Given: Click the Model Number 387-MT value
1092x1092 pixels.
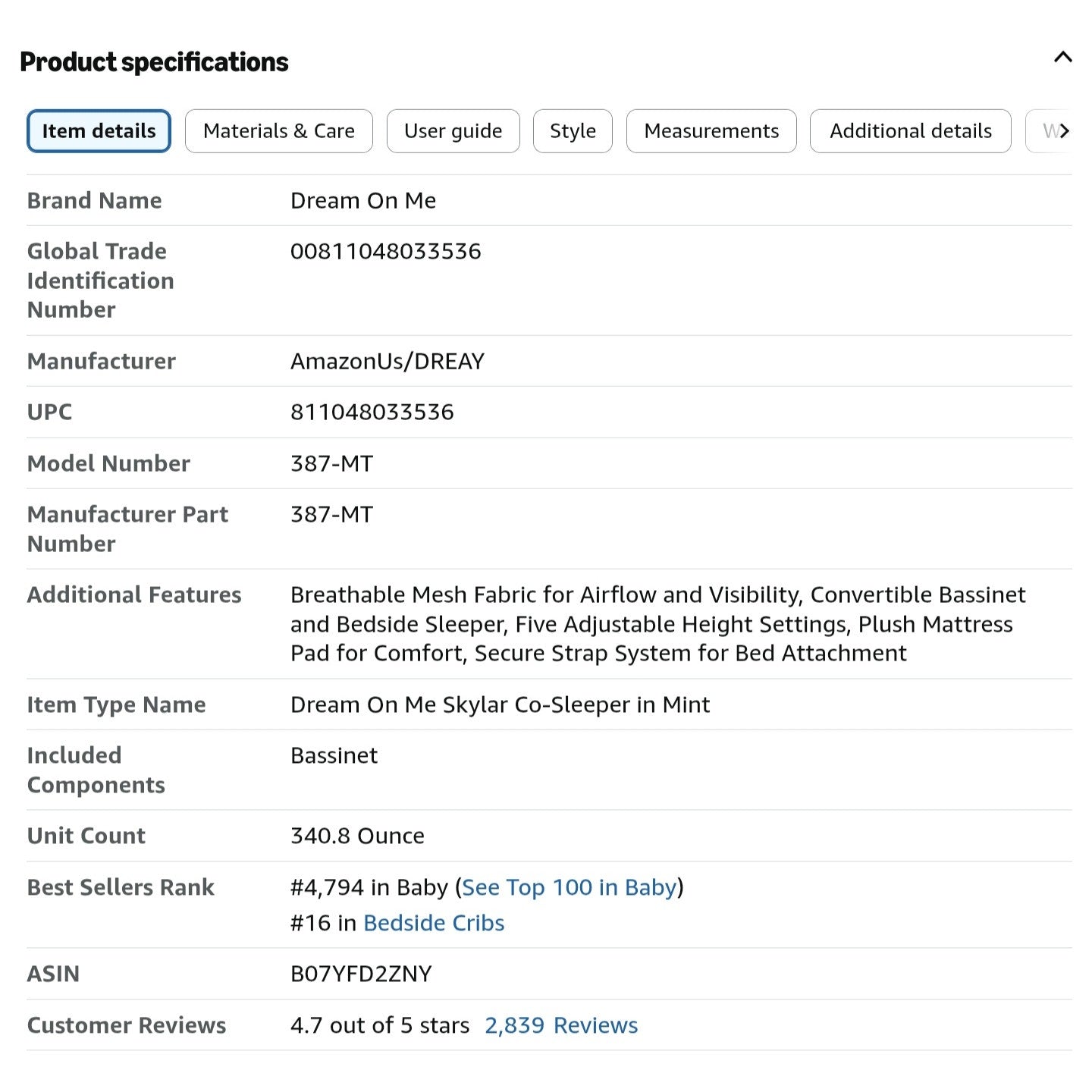Looking at the screenshot, I should [x=332, y=463].
